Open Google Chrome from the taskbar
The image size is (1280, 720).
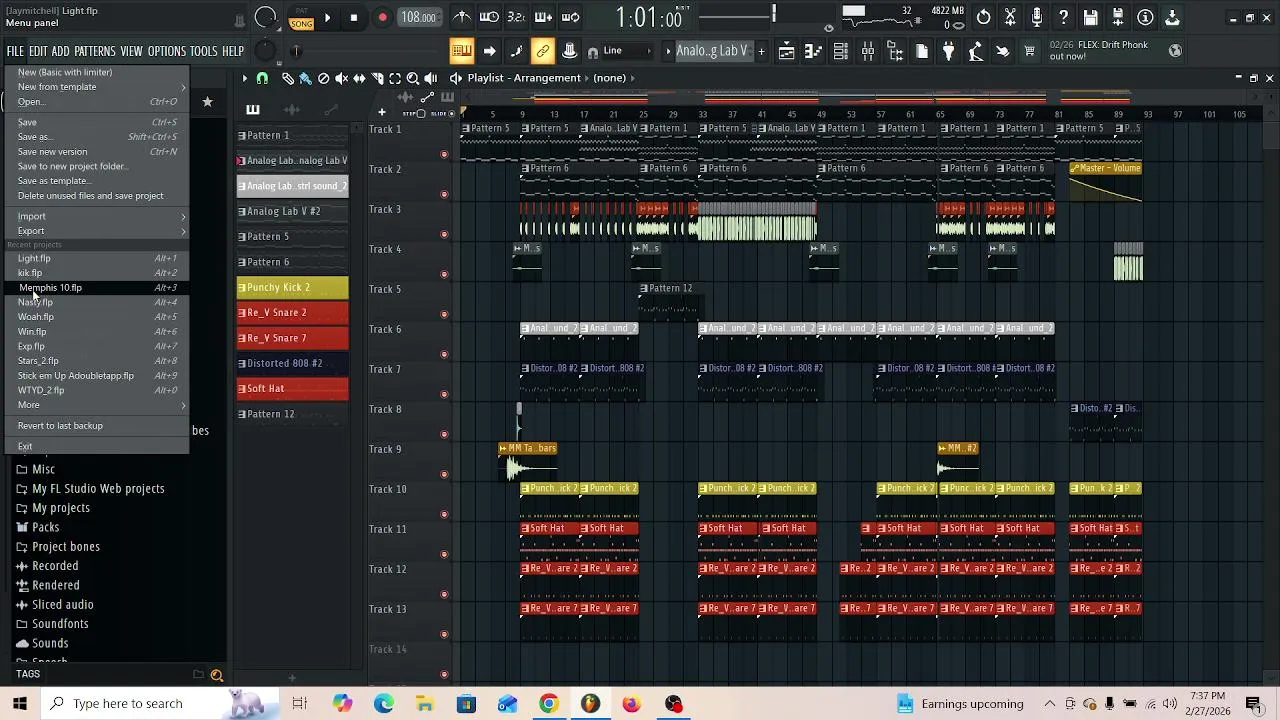[548, 703]
